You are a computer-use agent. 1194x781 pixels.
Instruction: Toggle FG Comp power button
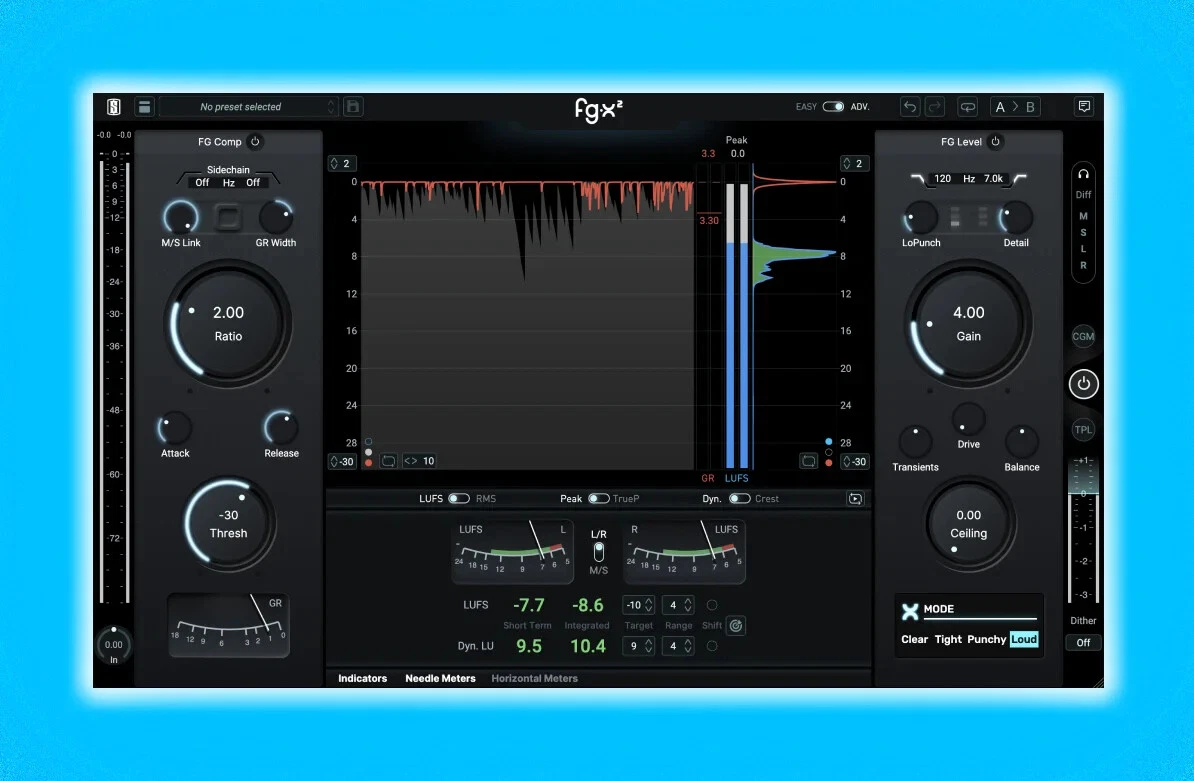point(255,142)
